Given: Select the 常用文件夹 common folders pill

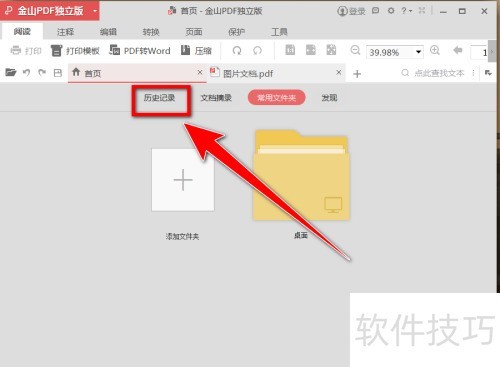Looking at the screenshot, I should point(277,98).
